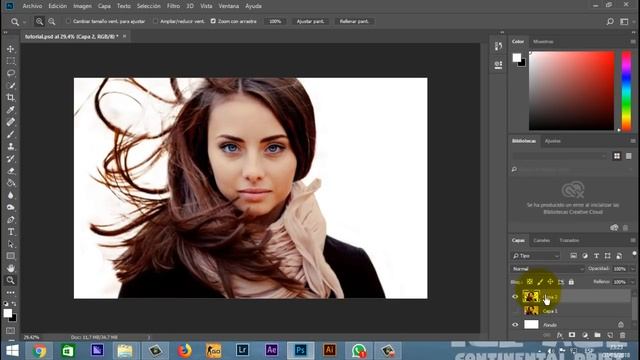This screenshot has width=640, height=360.
Task: Toggle lock transparent pixels icon
Action: 529,282
